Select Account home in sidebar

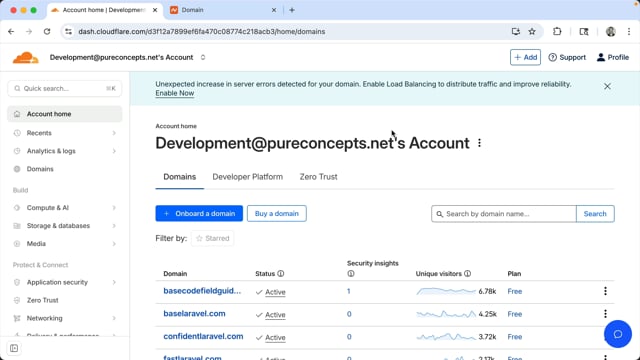(x=64, y=114)
